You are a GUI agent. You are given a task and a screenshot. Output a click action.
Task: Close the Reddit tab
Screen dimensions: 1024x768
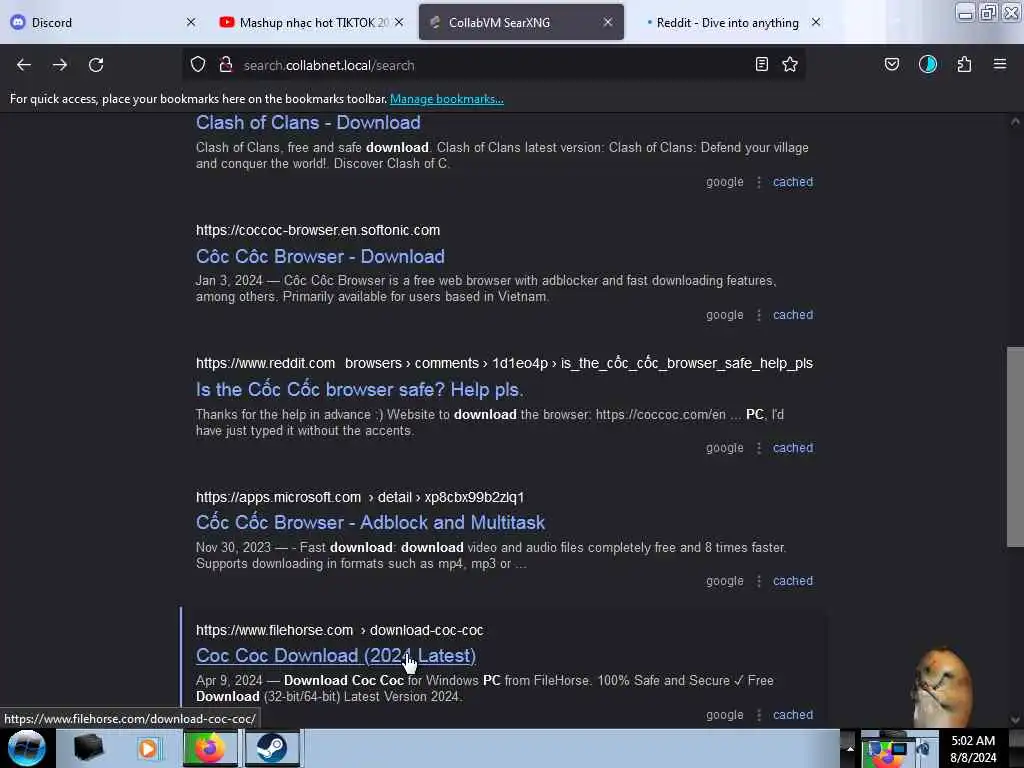[816, 22]
